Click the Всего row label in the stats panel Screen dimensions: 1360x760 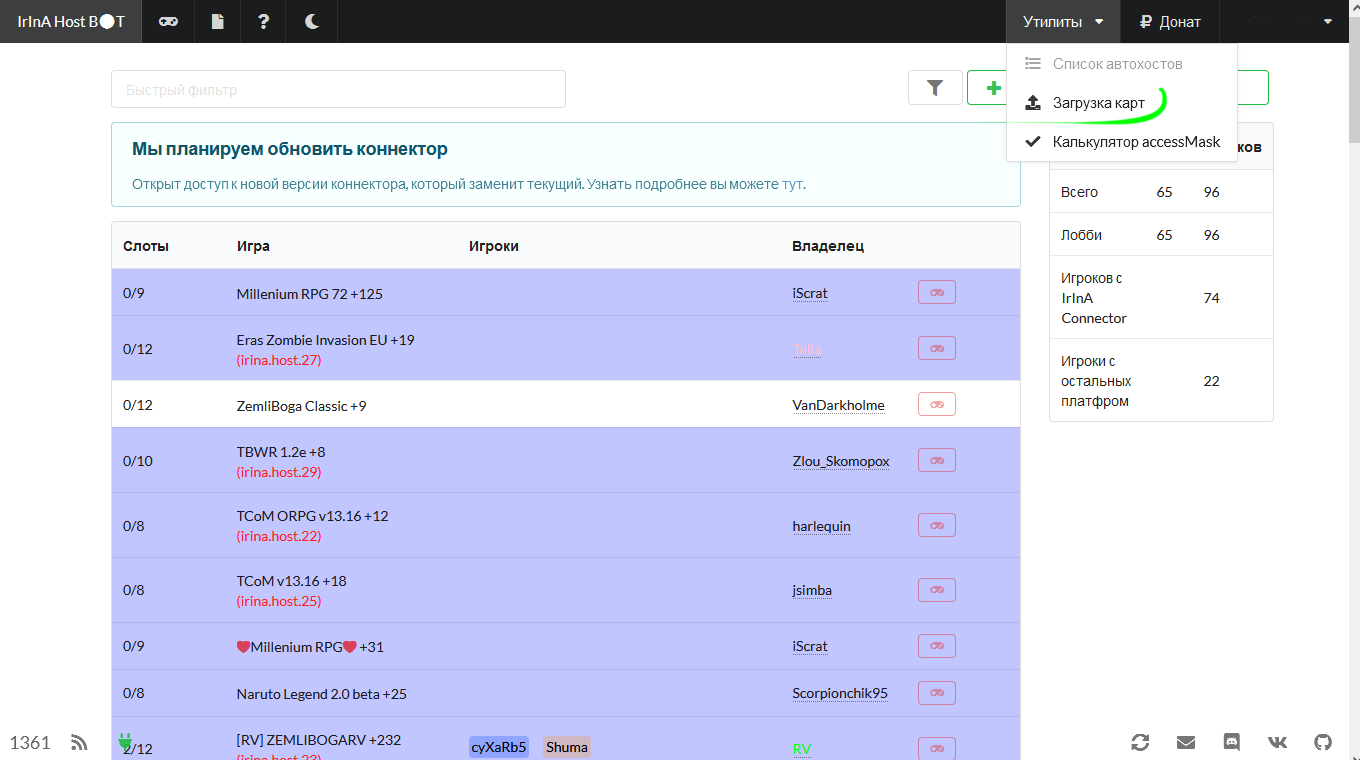pos(1079,192)
